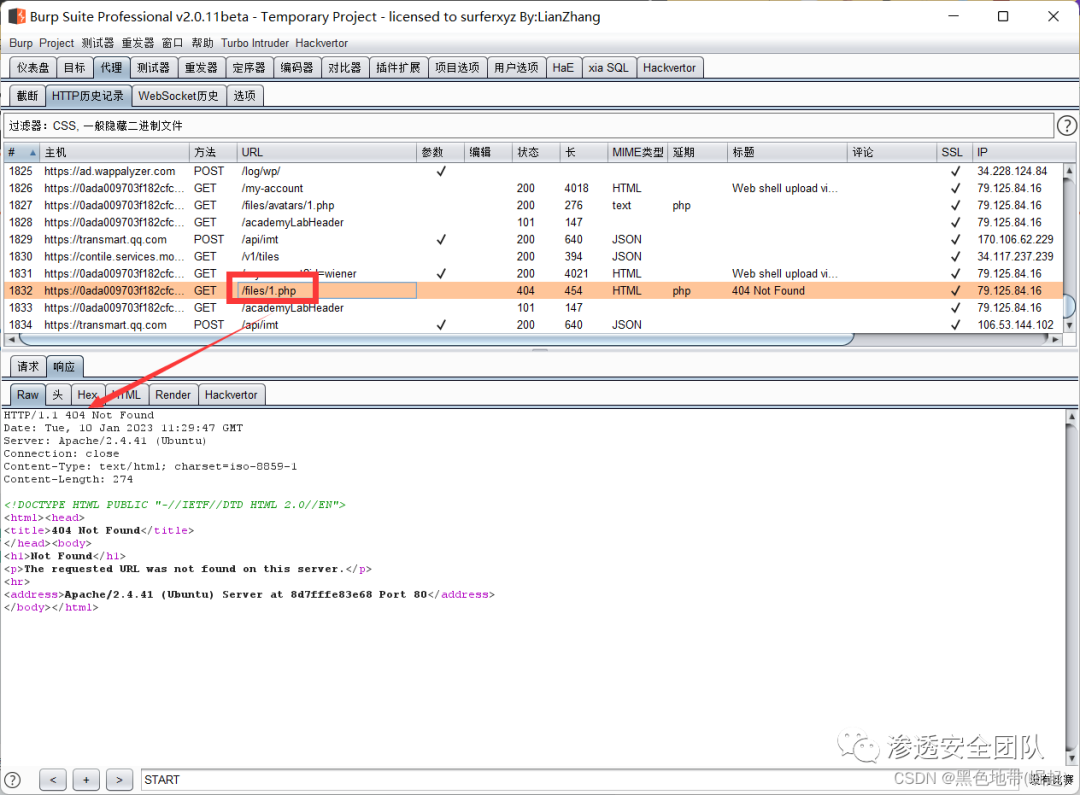Select the Raw response view tab
Image resolution: width=1080 pixels, height=795 pixels.
click(x=28, y=395)
